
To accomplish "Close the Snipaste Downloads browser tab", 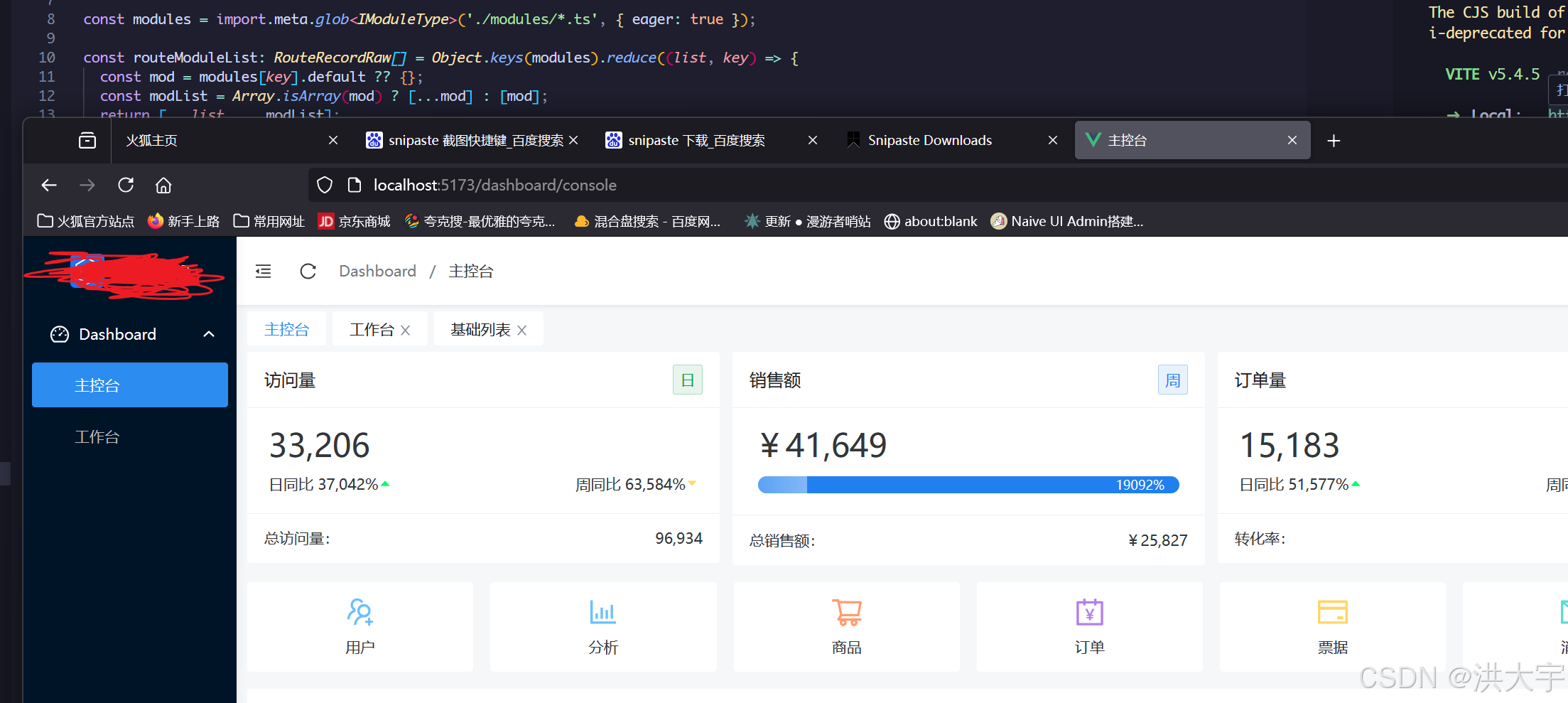I will pyautogui.click(x=1053, y=140).
